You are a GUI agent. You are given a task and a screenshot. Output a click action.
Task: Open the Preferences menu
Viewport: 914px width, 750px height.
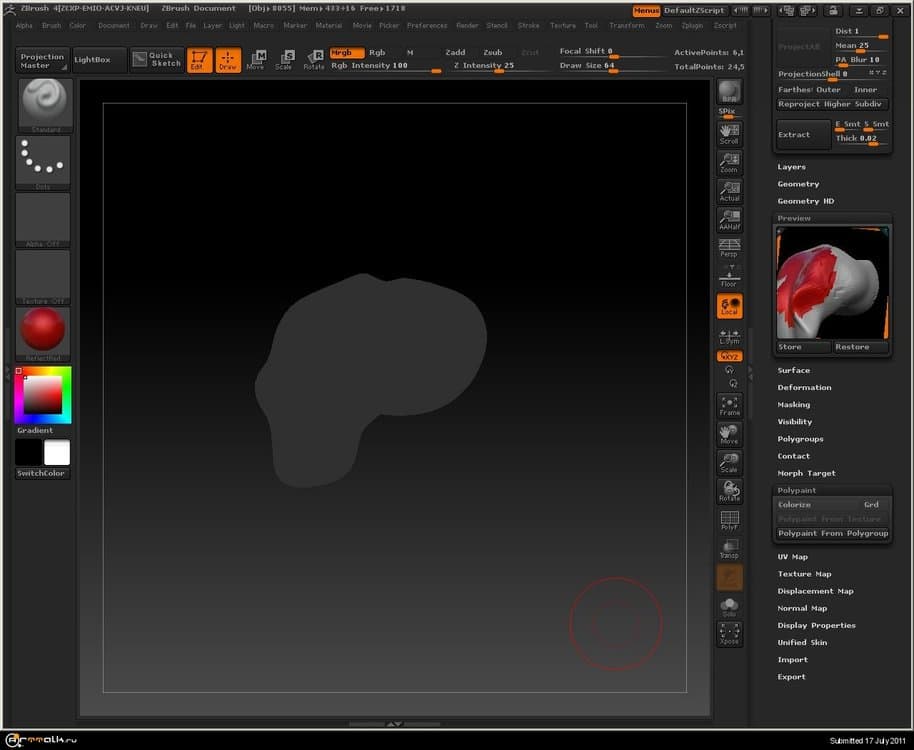pyautogui.click(x=427, y=25)
